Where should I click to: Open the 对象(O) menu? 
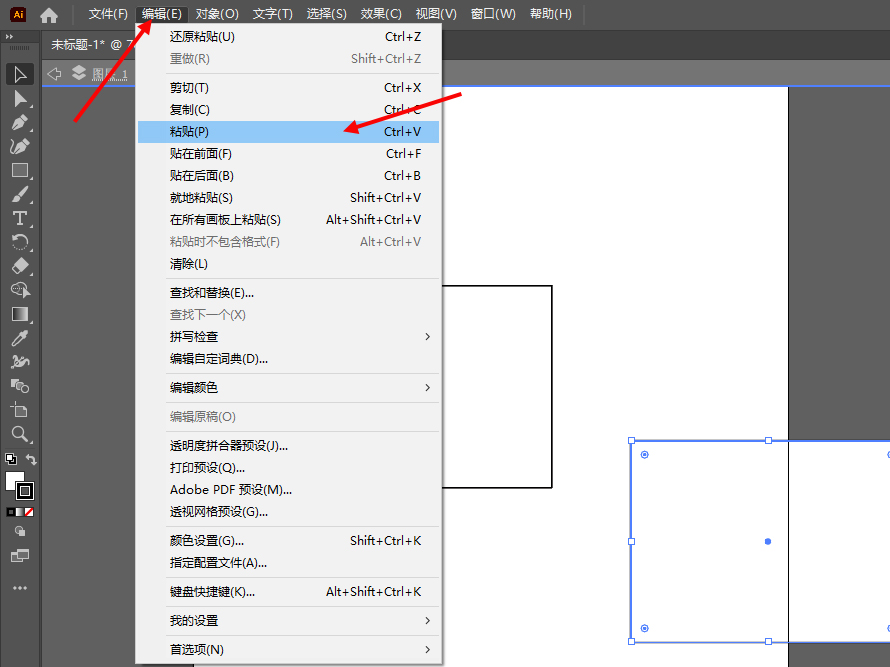pos(217,14)
